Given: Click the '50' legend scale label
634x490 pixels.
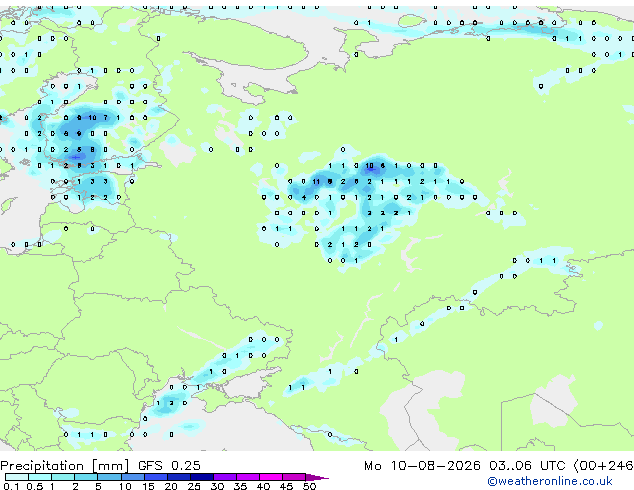Looking at the screenshot, I should point(309,486).
